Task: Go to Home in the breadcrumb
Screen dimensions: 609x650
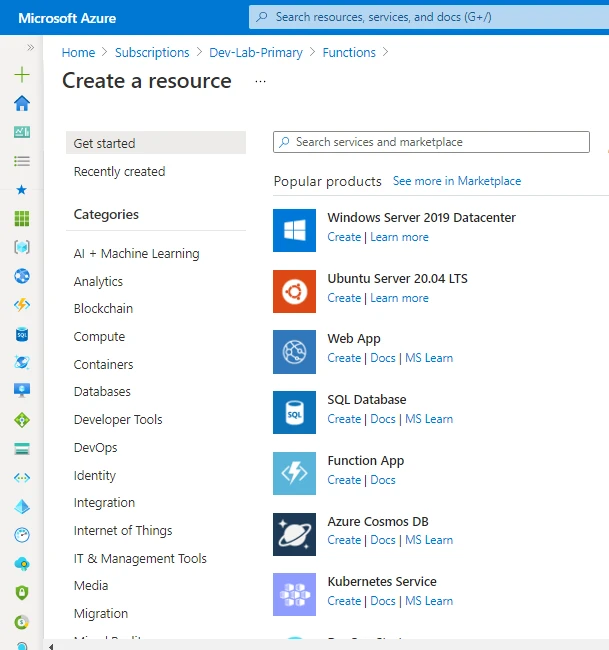Action: [78, 53]
